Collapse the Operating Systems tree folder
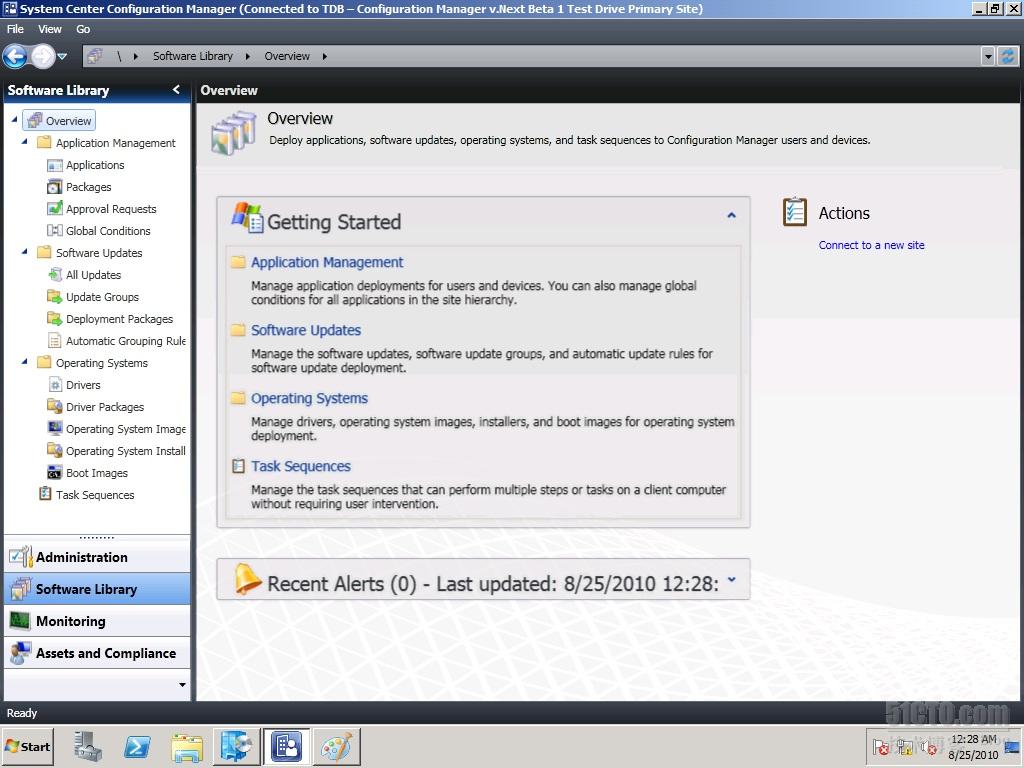This screenshot has width=1024, height=768. tap(25, 361)
